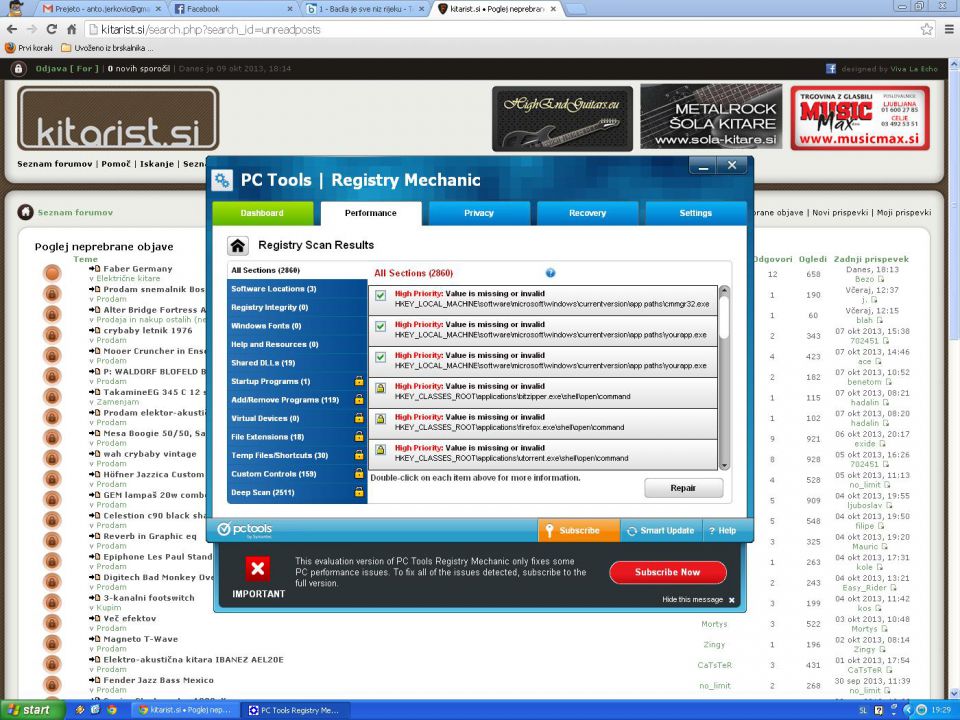
Task: Click the home icon beside Registry Scan Results
Action: 238,246
